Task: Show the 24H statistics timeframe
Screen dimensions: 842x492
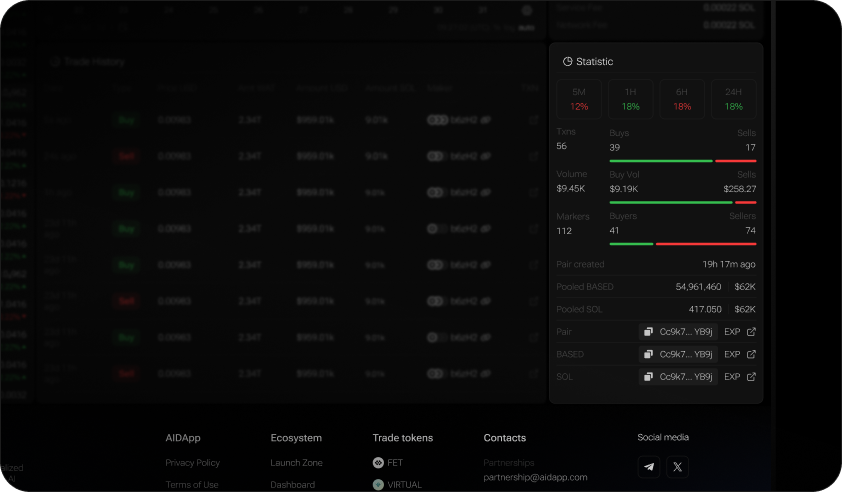Action: (x=733, y=99)
